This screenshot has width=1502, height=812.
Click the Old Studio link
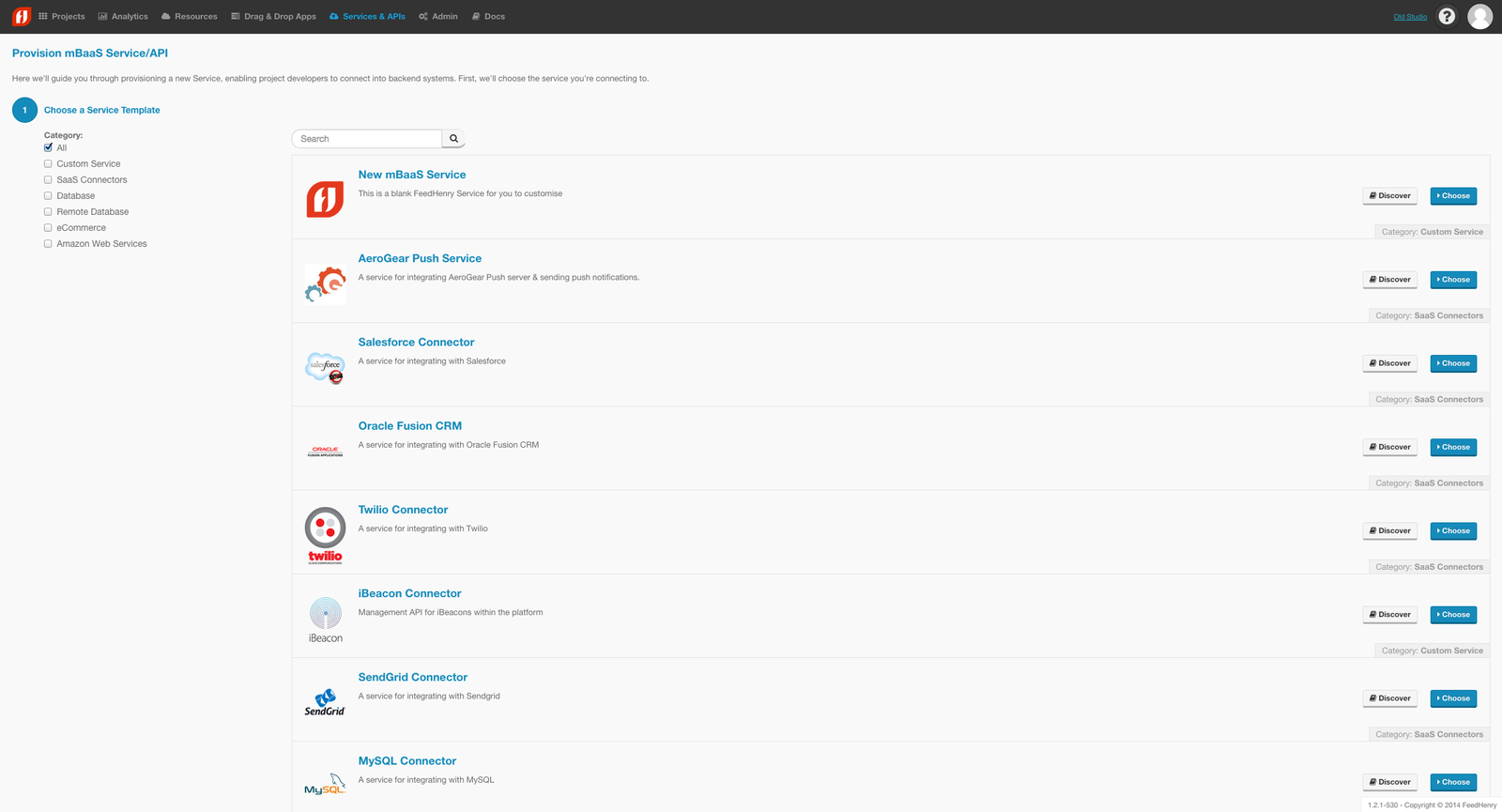[x=1410, y=17]
